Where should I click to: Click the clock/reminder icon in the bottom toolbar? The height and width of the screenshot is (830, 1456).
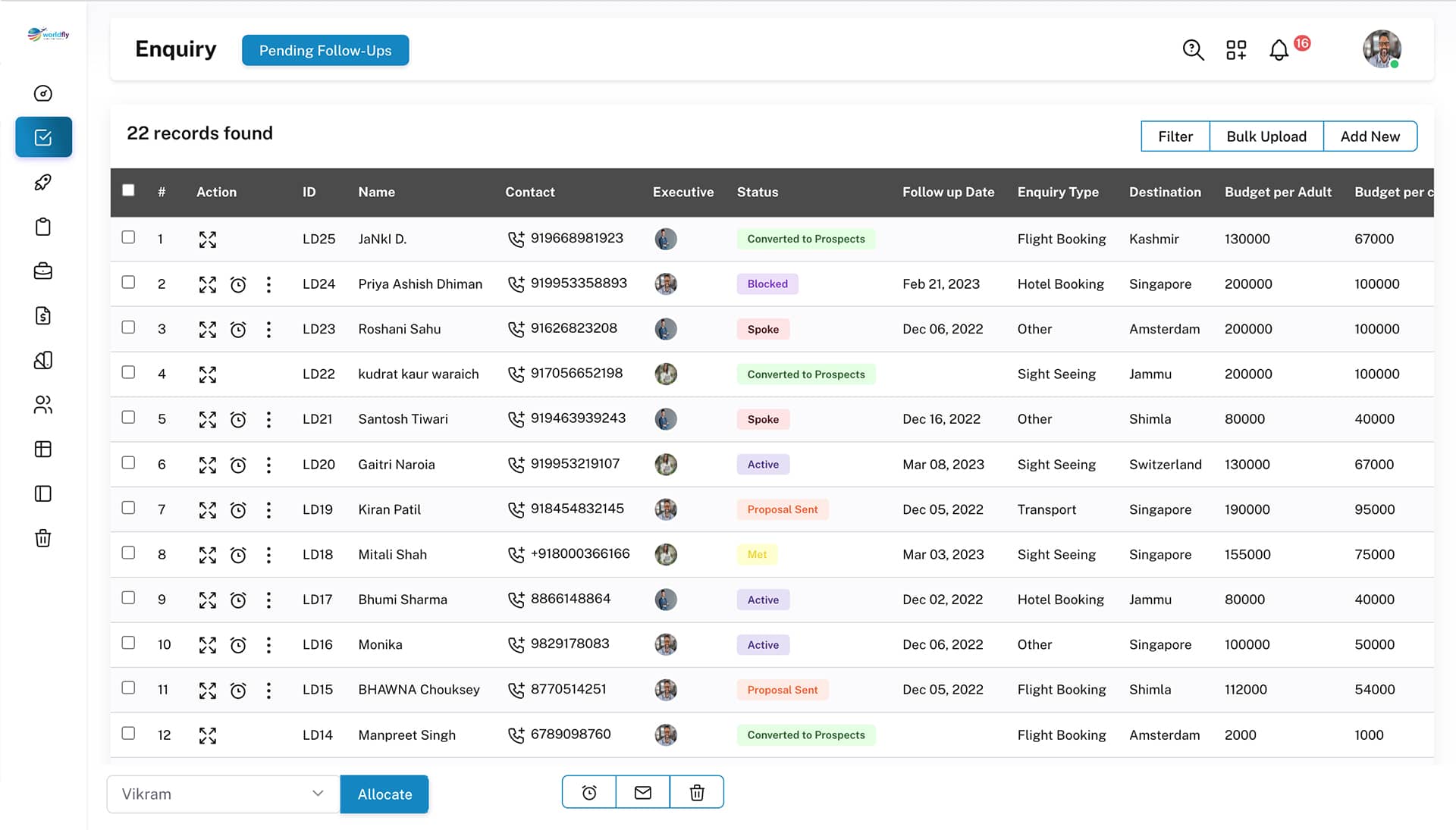[x=590, y=791]
